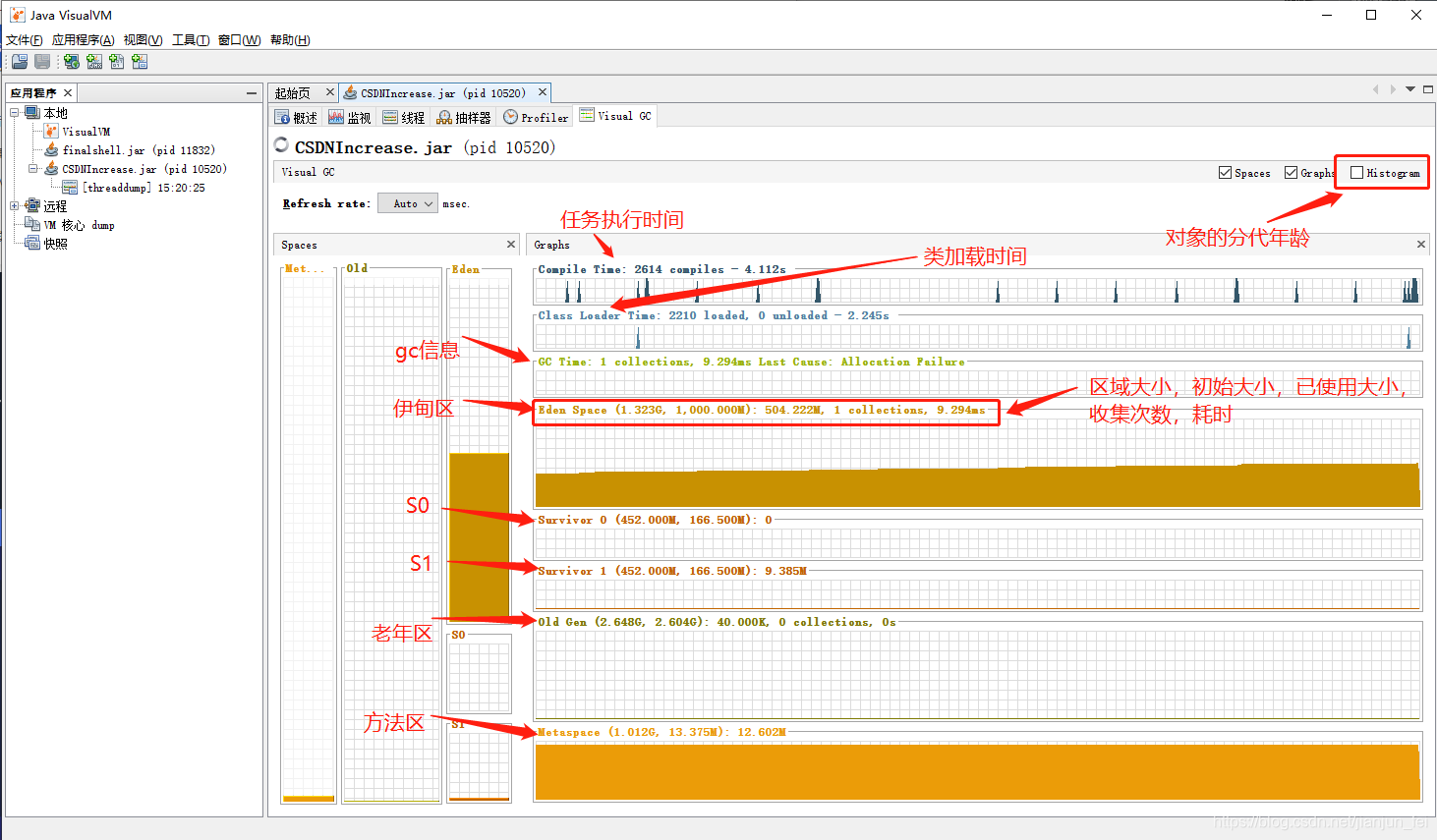Switch to the 概述 tab
1437x840 pixels.
297,117
